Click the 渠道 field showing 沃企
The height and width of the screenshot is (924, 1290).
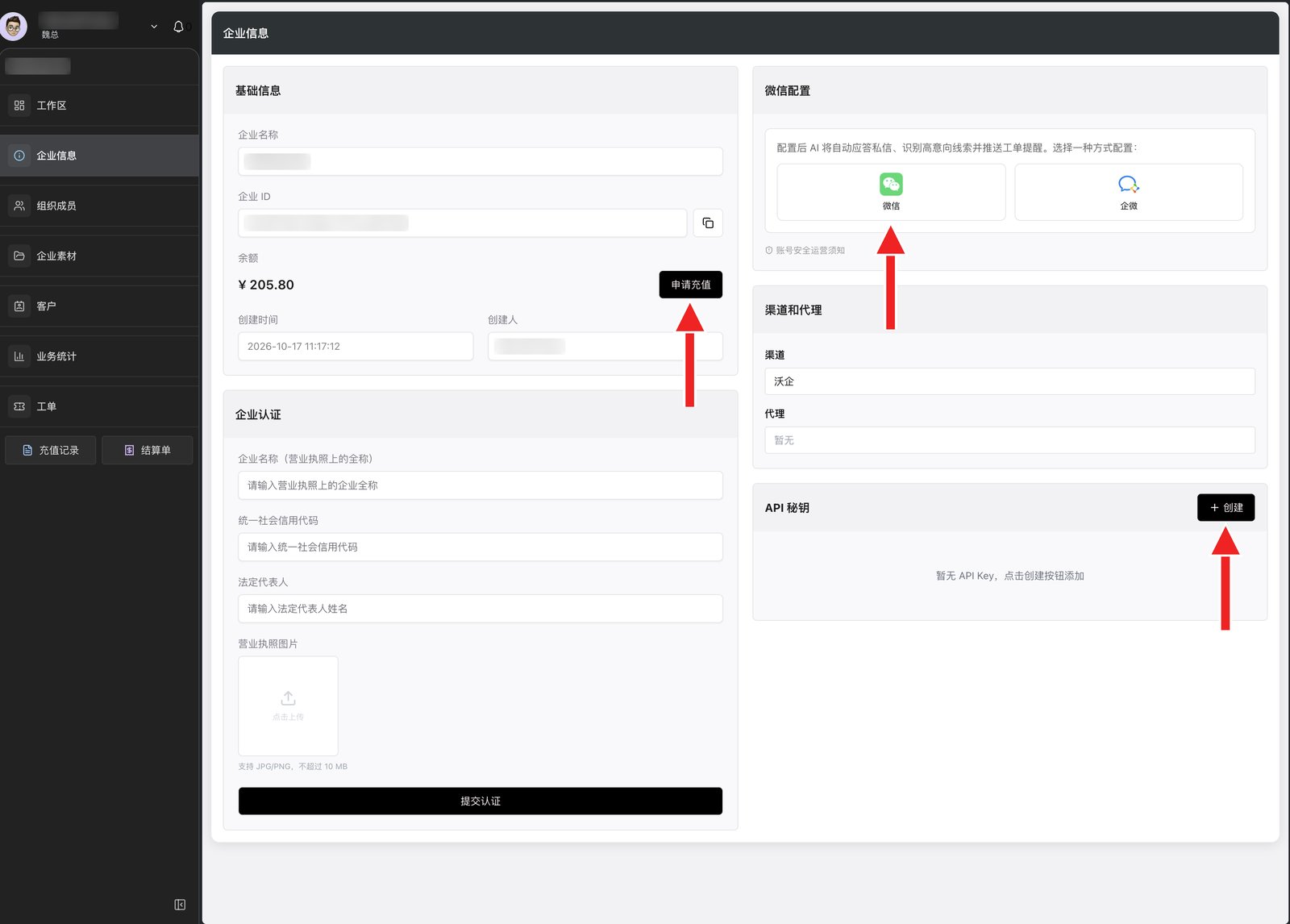(1009, 381)
